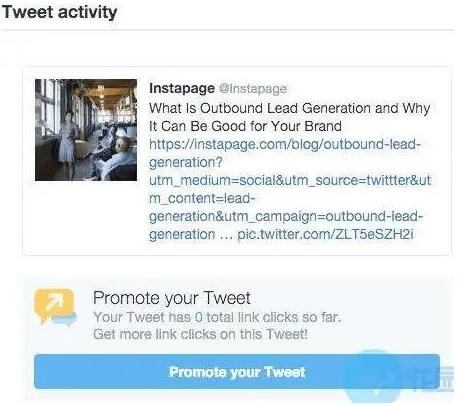Open the tweet's attached photo thumbnail
This screenshot has width=459, height=405.
[x=86, y=130]
